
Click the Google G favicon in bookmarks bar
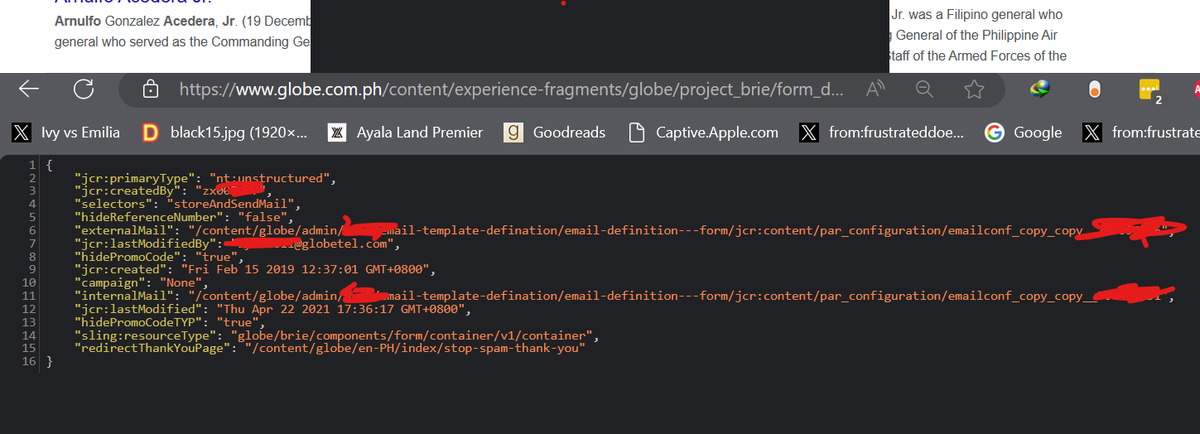click(x=993, y=132)
